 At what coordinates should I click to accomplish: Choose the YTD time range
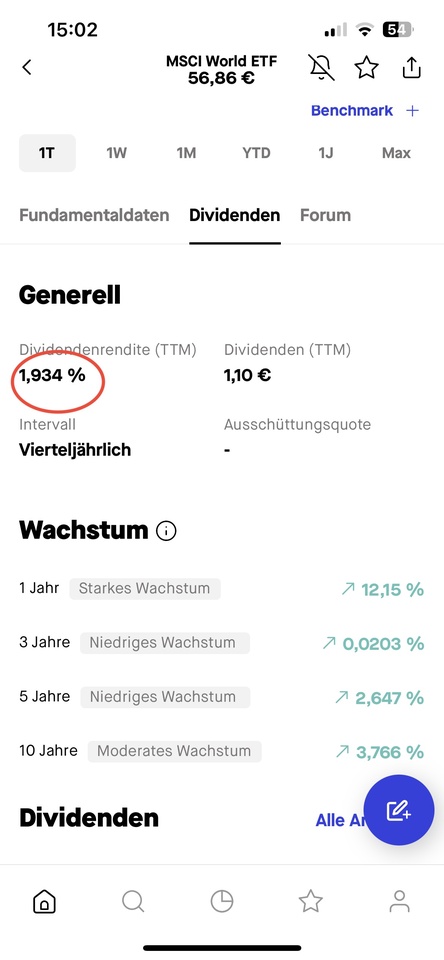[x=256, y=153]
